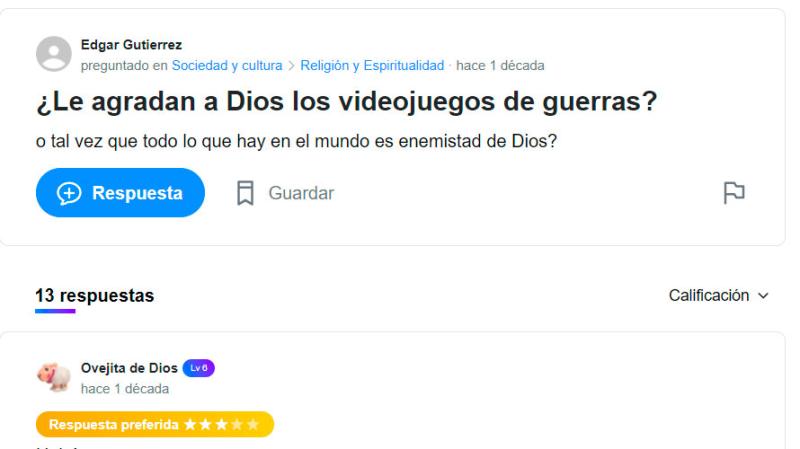Open the Religión y Espiritualidad link
Screen dimensions: 800x449
click(x=372, y=66)
